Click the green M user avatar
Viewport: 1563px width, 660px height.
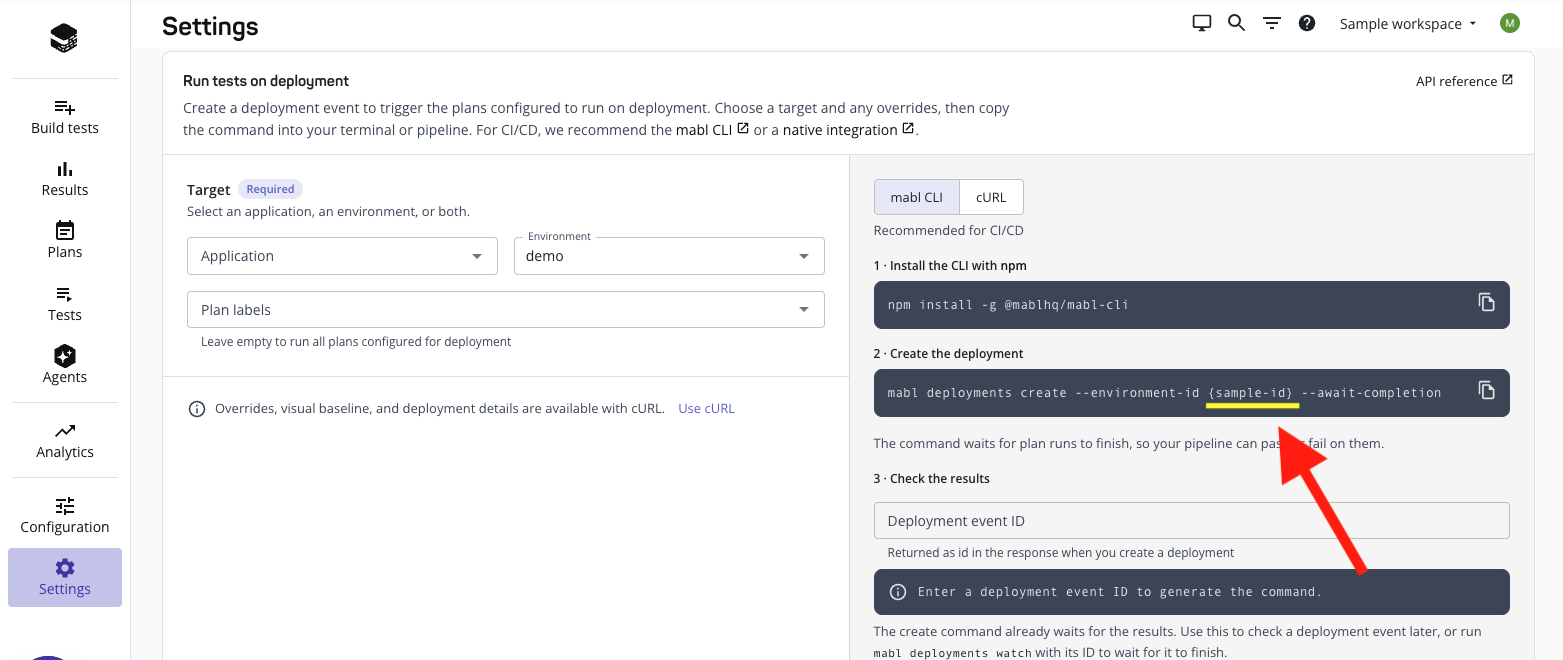pyautogui.click(x=1509, y=23)
